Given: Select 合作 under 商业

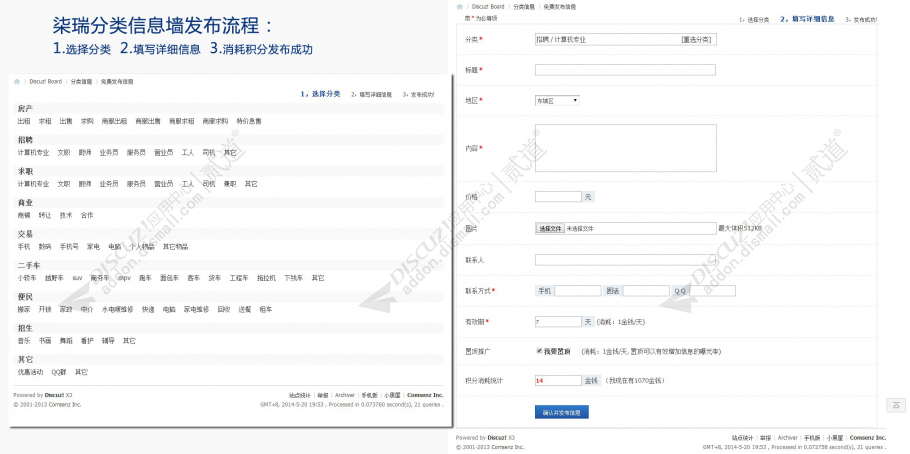Looking at the screenshot, I should pos(86,215).
